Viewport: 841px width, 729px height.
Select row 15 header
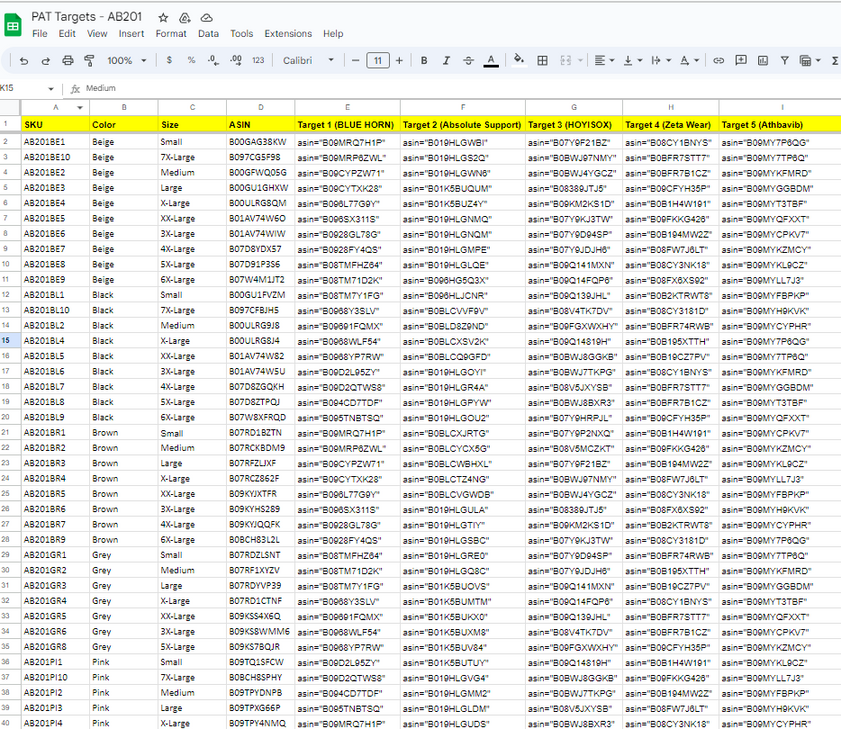pyautogui.click(x=6, y=341)
